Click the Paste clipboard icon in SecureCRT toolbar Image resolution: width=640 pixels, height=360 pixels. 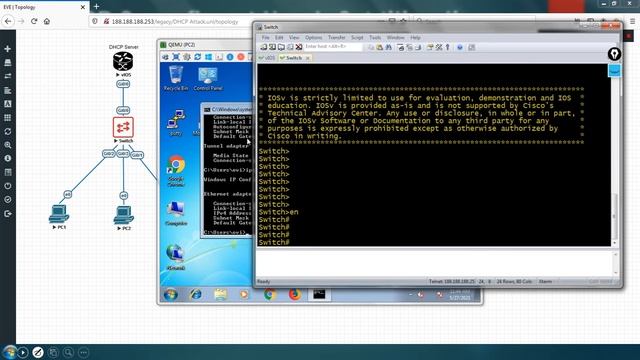(x=380, y=47)
